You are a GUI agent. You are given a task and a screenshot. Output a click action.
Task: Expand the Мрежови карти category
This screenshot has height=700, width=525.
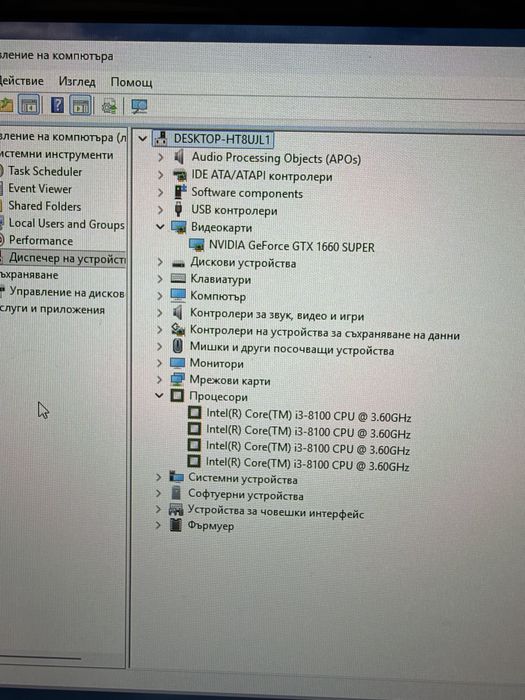[x=159, y=380]
